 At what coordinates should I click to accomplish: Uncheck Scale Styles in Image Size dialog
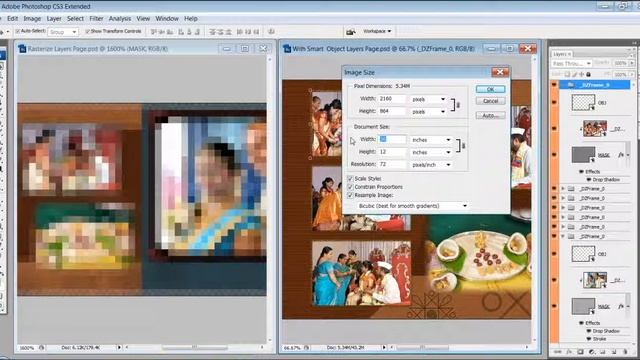tap(350, 179)
